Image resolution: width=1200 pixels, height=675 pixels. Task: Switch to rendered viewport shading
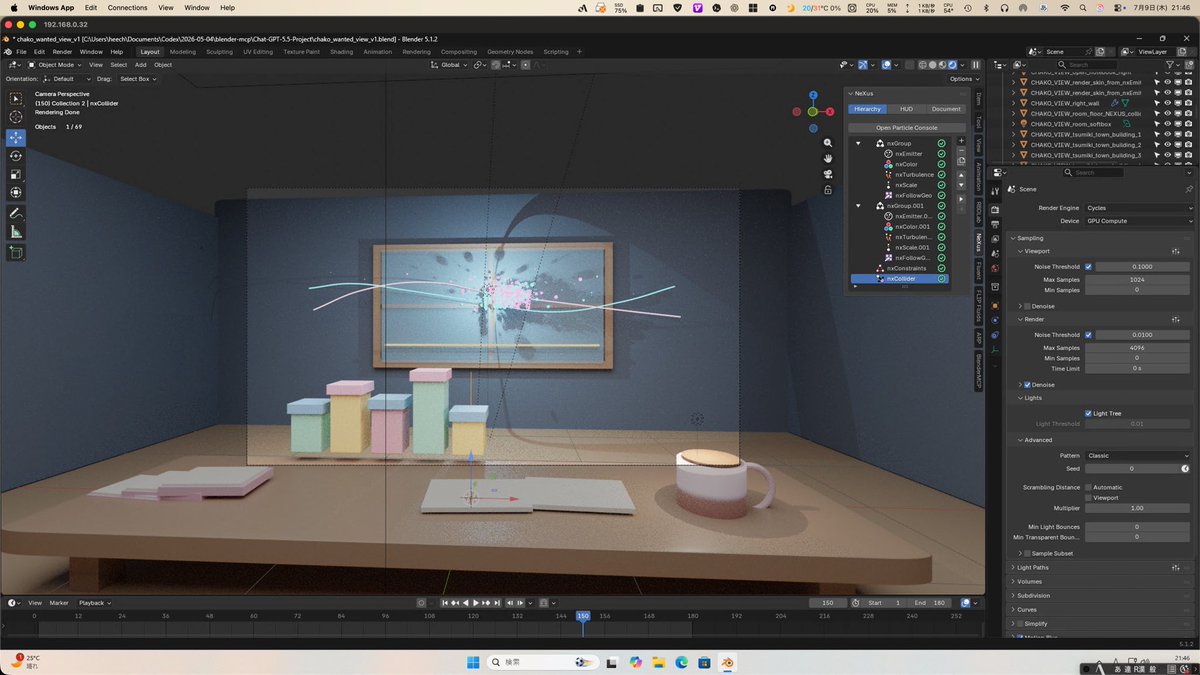click(x=952, y=65)
